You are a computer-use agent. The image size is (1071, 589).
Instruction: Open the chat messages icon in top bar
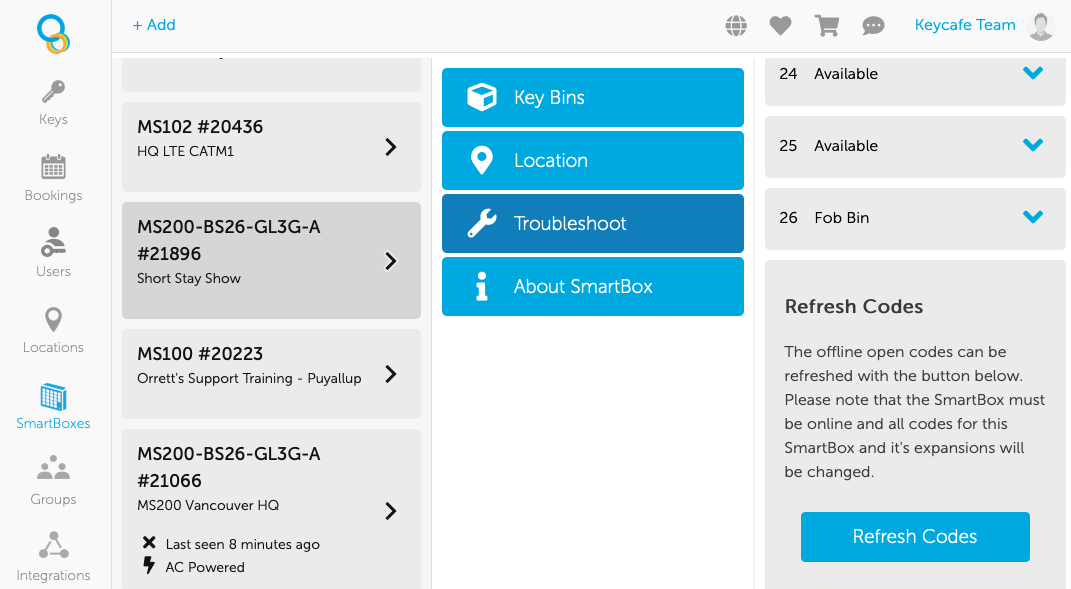click(x=872, y=25)
